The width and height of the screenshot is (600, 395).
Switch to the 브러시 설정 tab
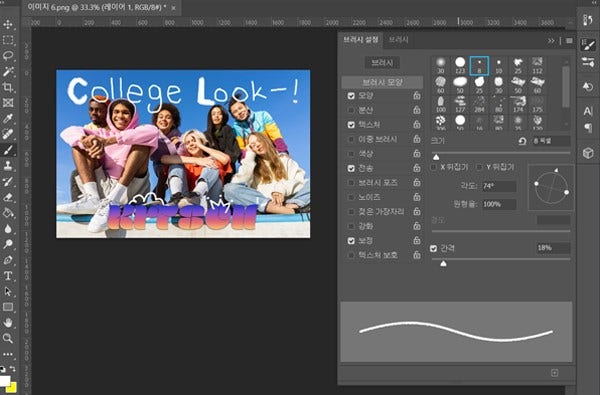[360, 40]
